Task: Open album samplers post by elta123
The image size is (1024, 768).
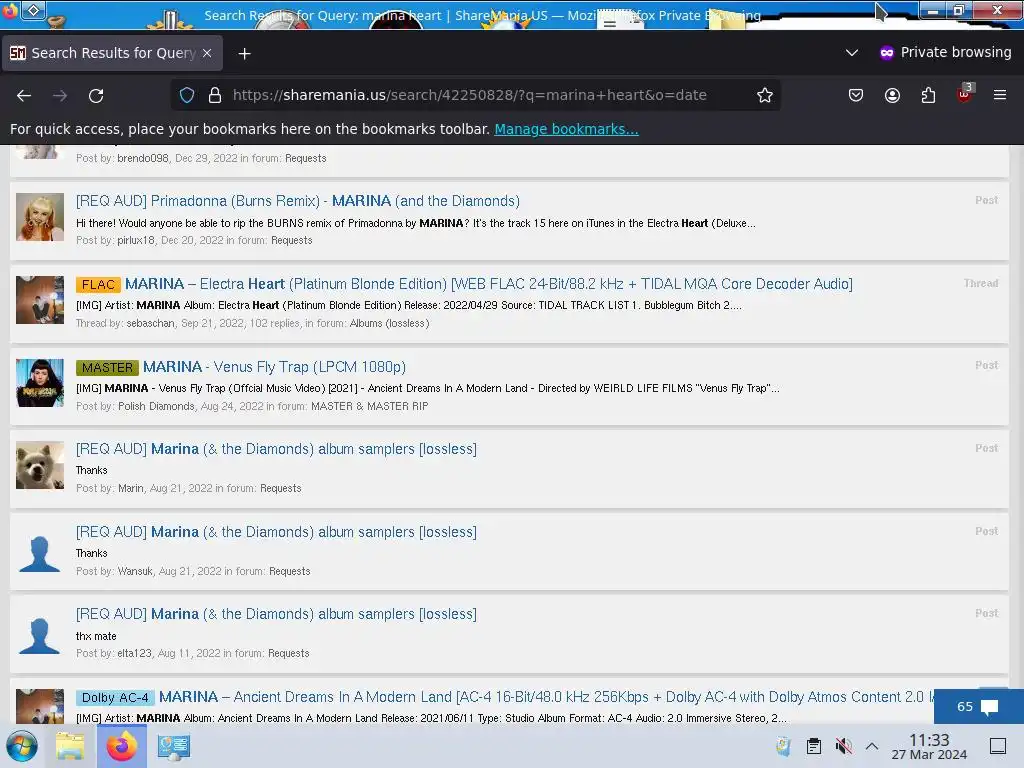Action: [x=276, y=615]
